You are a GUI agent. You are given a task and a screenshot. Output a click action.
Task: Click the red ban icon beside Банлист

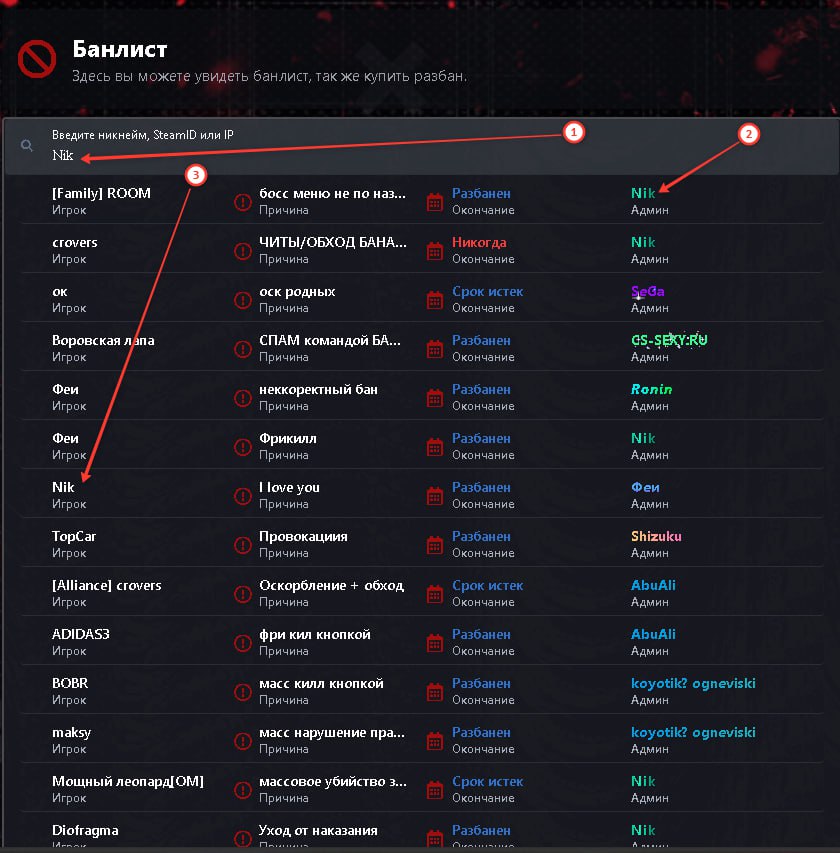(37, 60)
